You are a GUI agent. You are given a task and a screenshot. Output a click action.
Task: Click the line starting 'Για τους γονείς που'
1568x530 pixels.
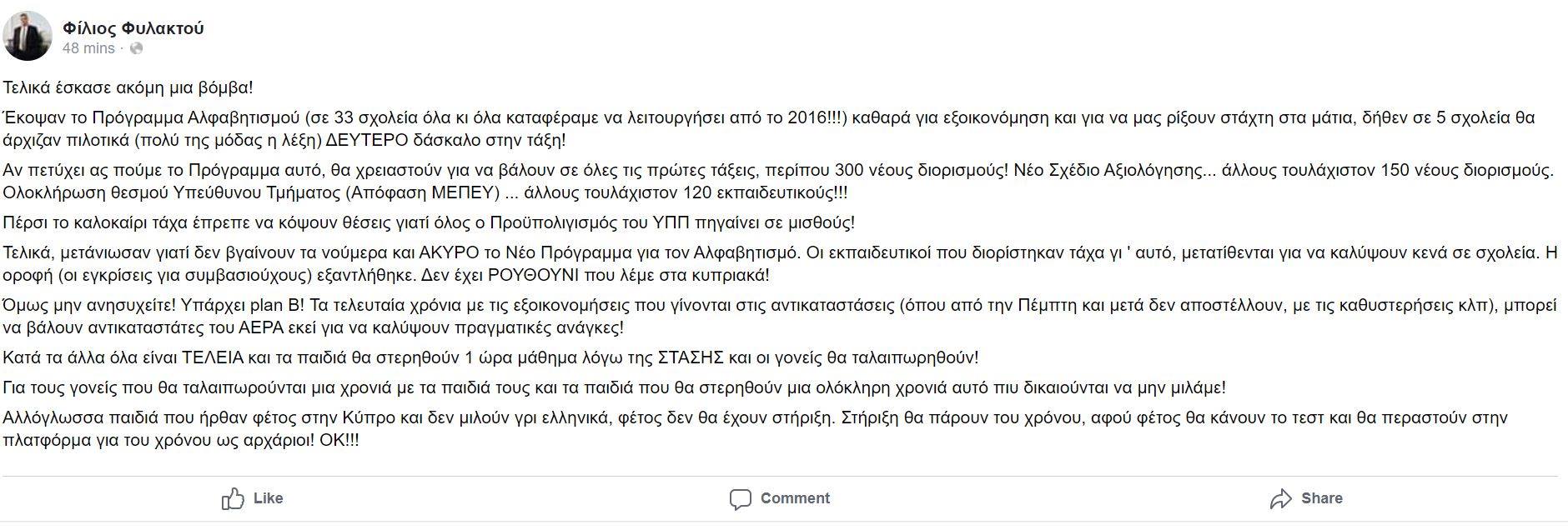pyautogui.click(x=615, y=387)
